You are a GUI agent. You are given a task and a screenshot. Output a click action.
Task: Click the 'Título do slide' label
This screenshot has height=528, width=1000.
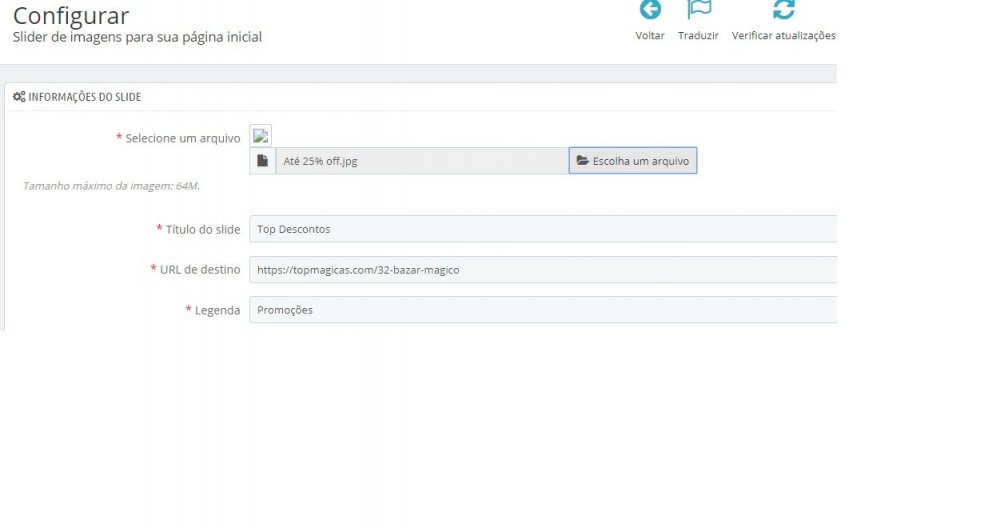click(203, 230)
